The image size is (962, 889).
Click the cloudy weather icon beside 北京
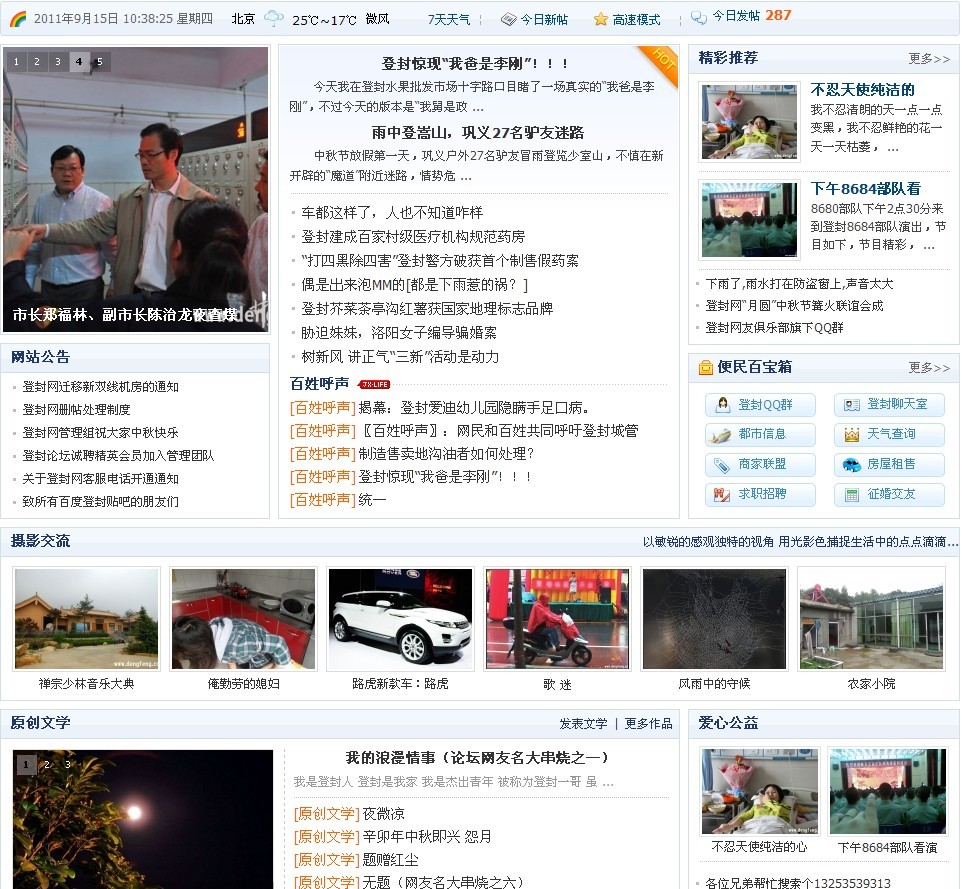(x=274, y=18)
